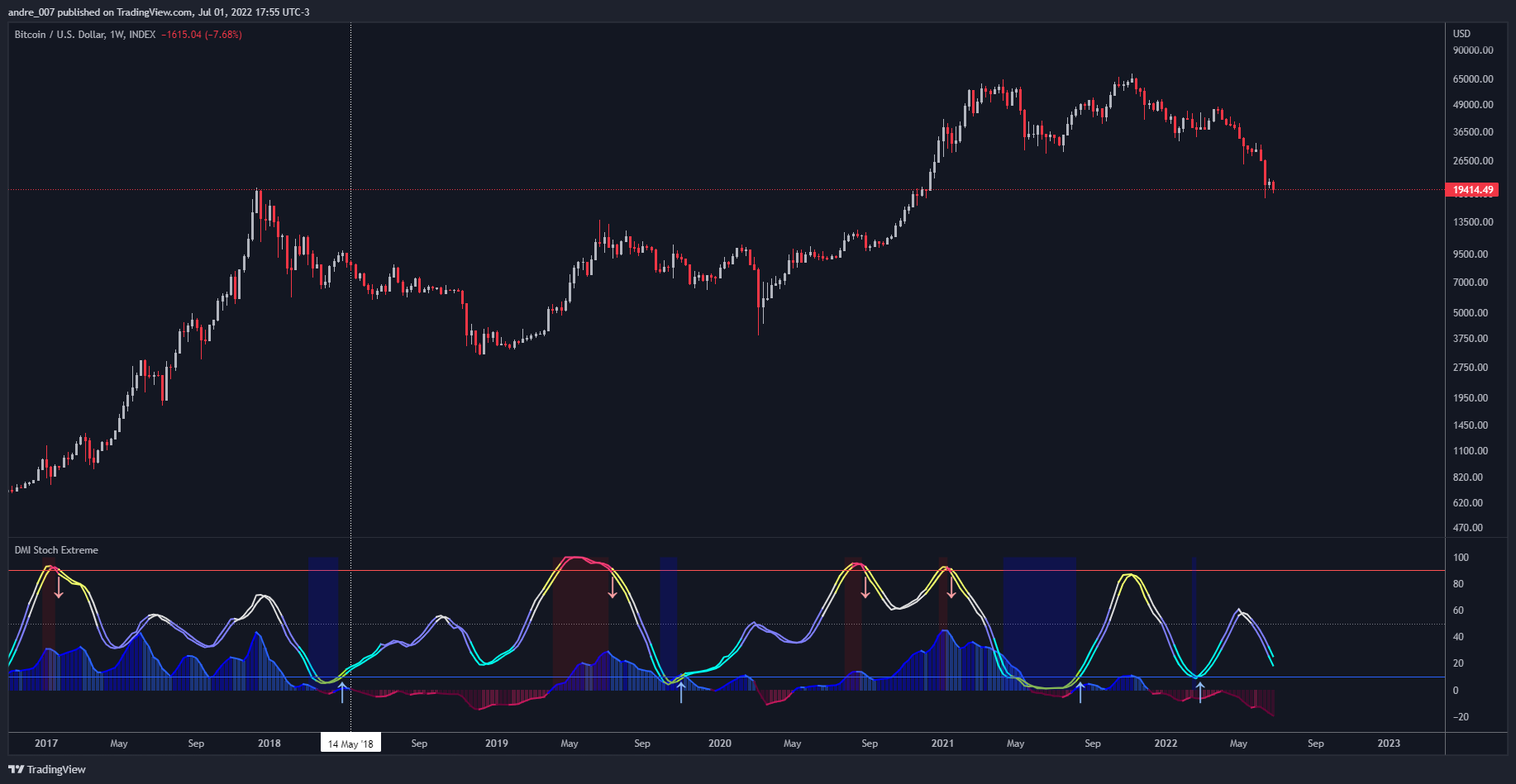The width and height of the screenshot is (1516, 784).
Task: Click the 'DMI Stoch Extreme' indicator label
Action: pos(56,550)
